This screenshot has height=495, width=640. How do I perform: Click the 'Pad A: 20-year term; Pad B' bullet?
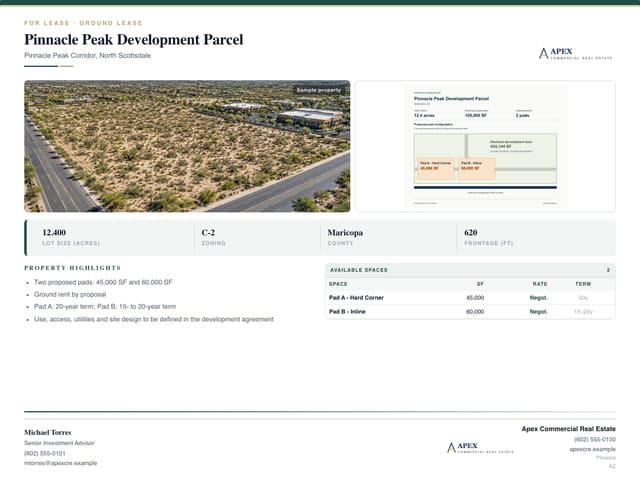(105, 306)
